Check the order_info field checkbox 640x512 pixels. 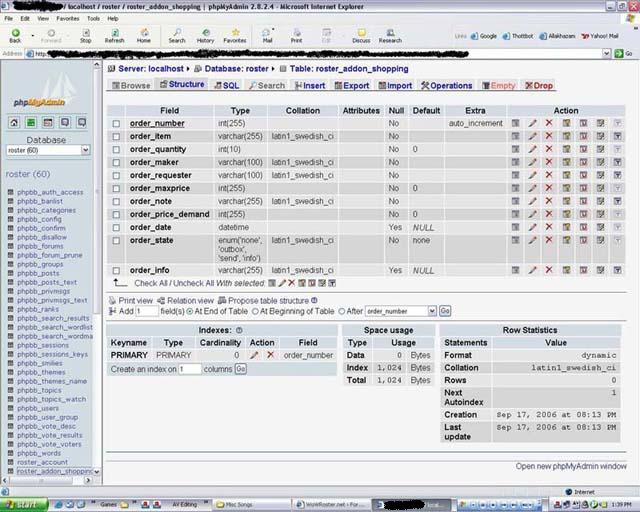click(116, 270)
